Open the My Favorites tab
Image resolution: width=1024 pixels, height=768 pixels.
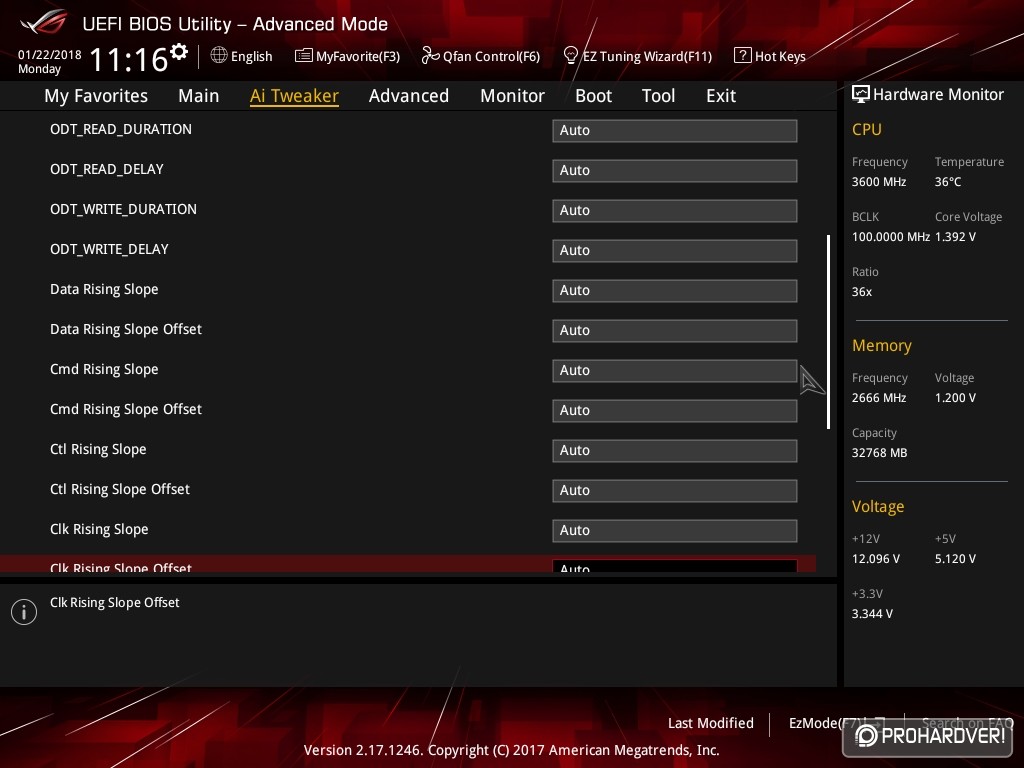tap(96, 96)
